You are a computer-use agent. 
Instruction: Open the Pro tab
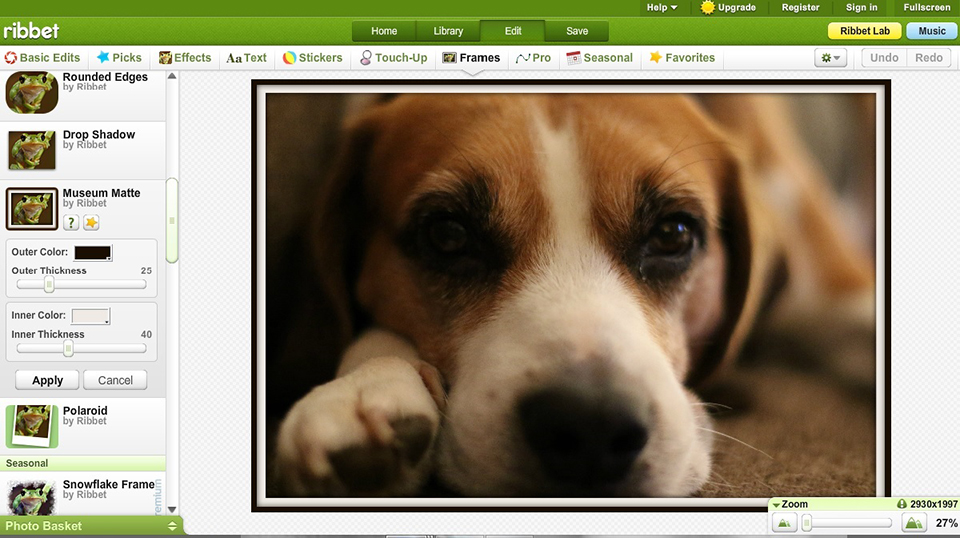[533, 58]
